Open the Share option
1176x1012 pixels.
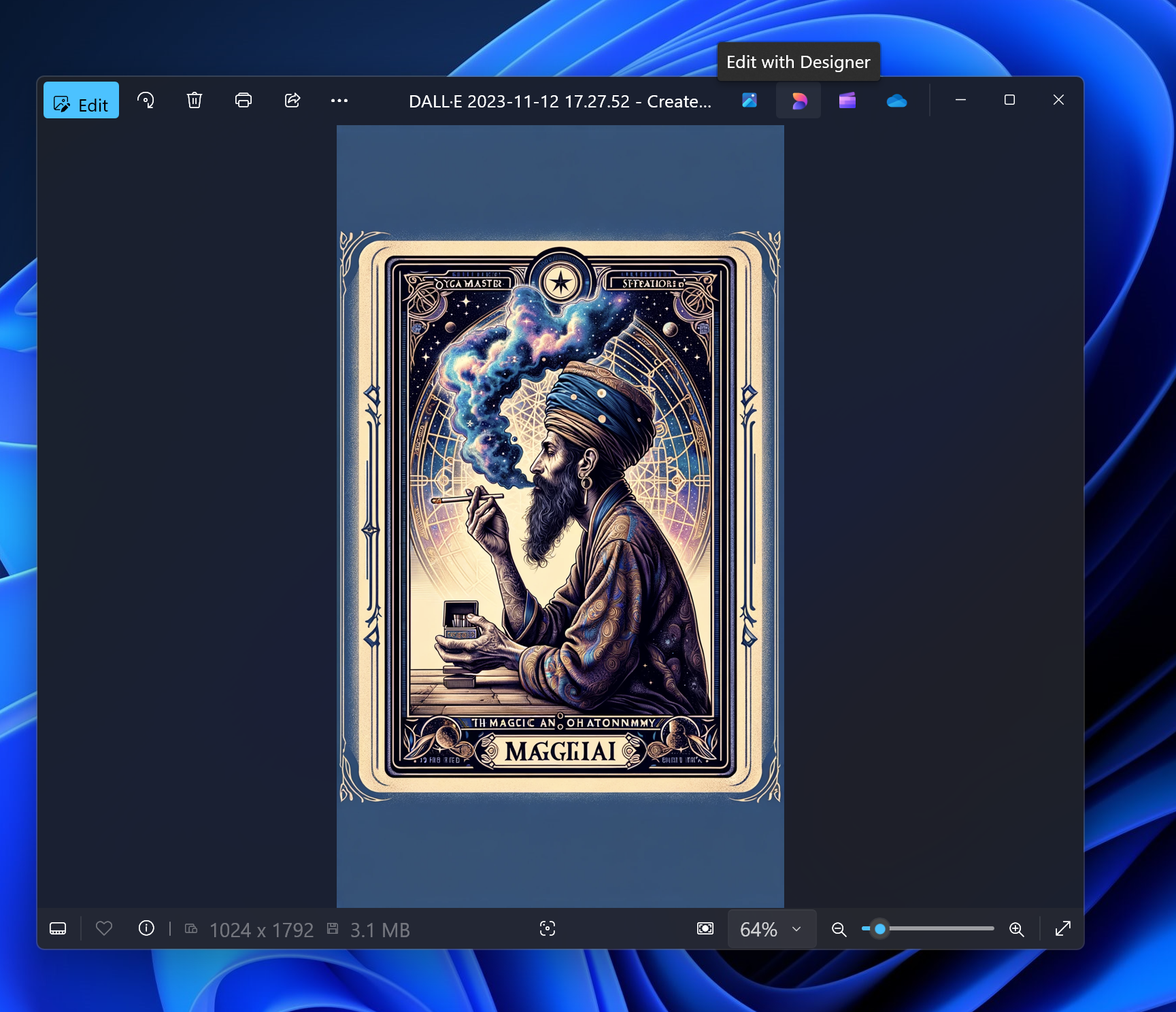292,101
